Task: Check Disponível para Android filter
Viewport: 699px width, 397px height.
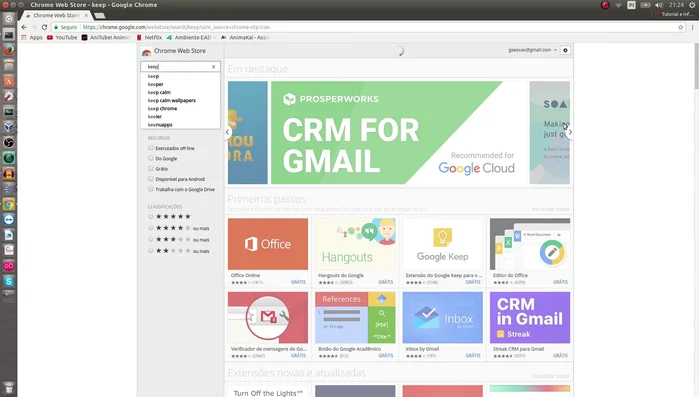Action: [151, 178]
